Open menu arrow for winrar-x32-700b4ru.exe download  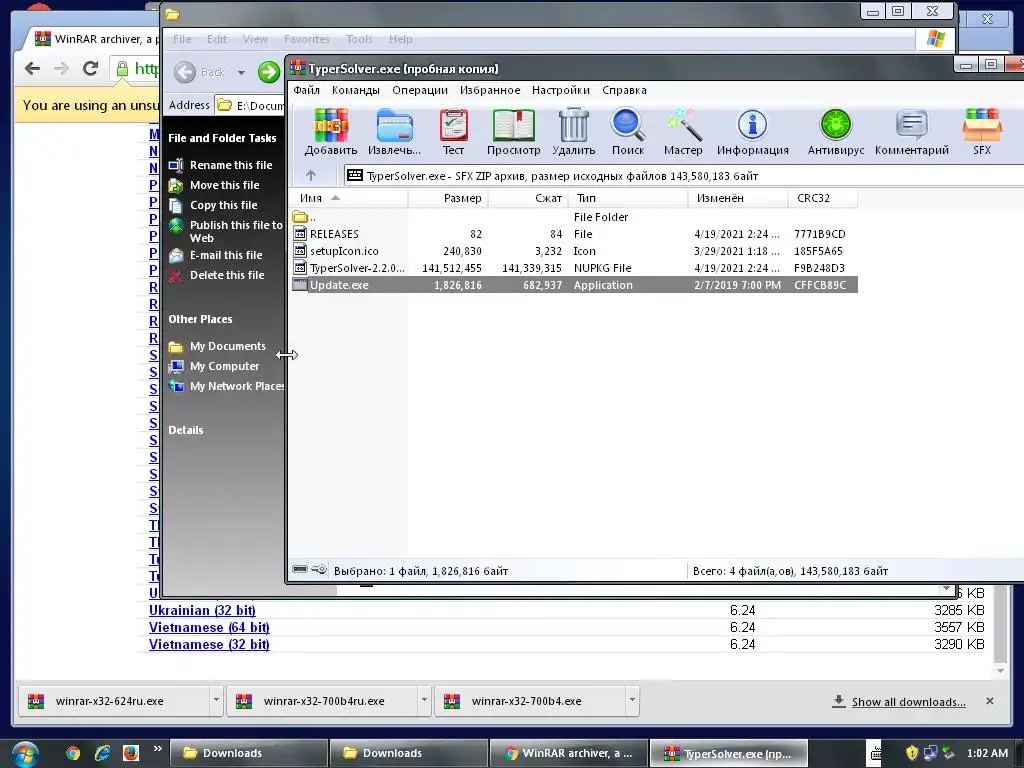pos(424,700)
